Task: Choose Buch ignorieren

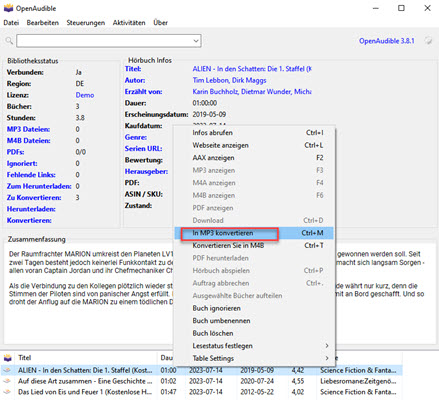Action: (254, 308)
